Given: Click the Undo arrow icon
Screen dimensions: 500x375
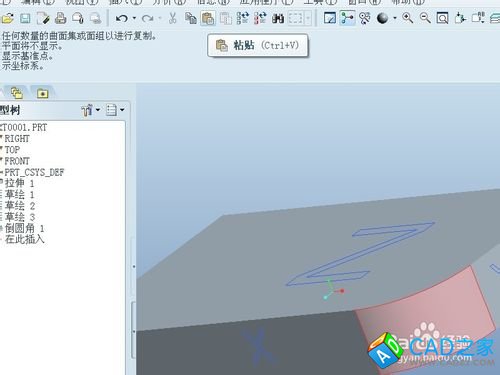Looking at the screenshot, I should (x=122, y=18).
